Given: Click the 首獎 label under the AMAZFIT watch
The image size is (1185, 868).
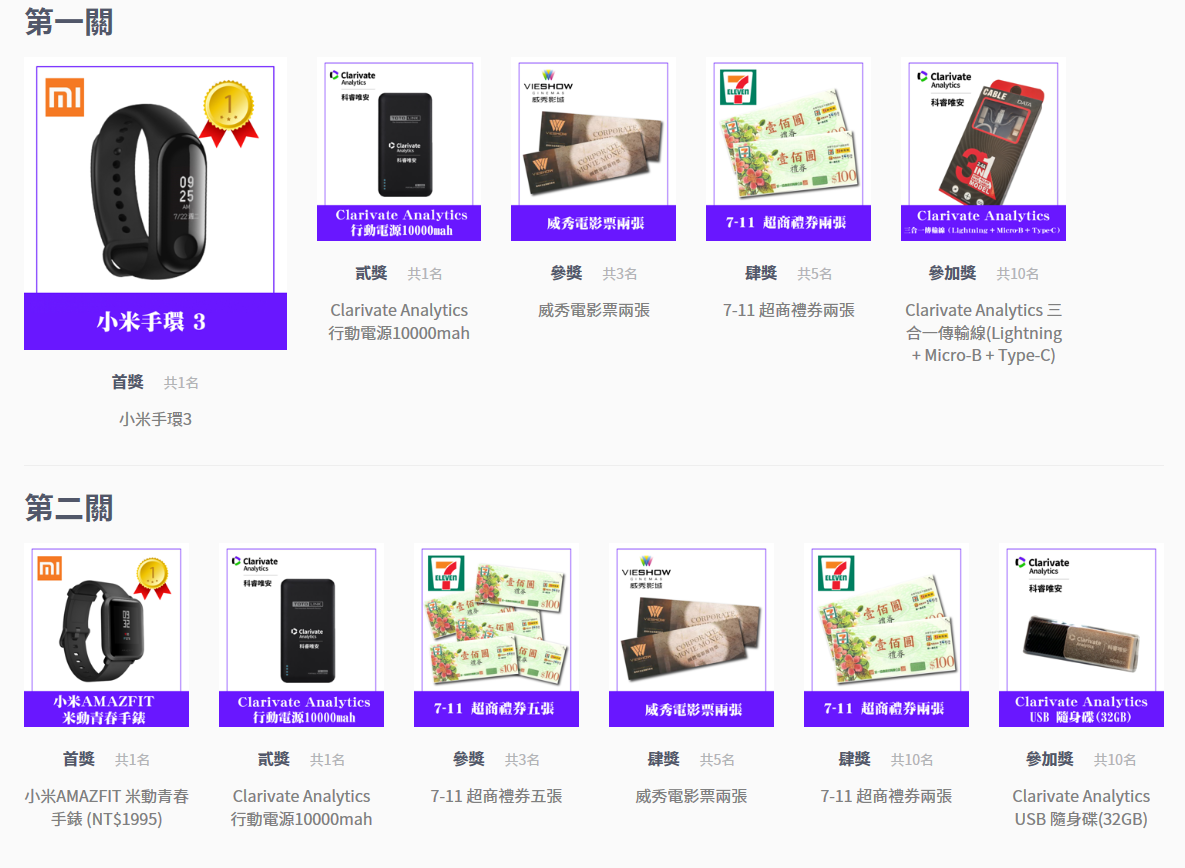Looking at the screenshot, I should tap(79, 759).
